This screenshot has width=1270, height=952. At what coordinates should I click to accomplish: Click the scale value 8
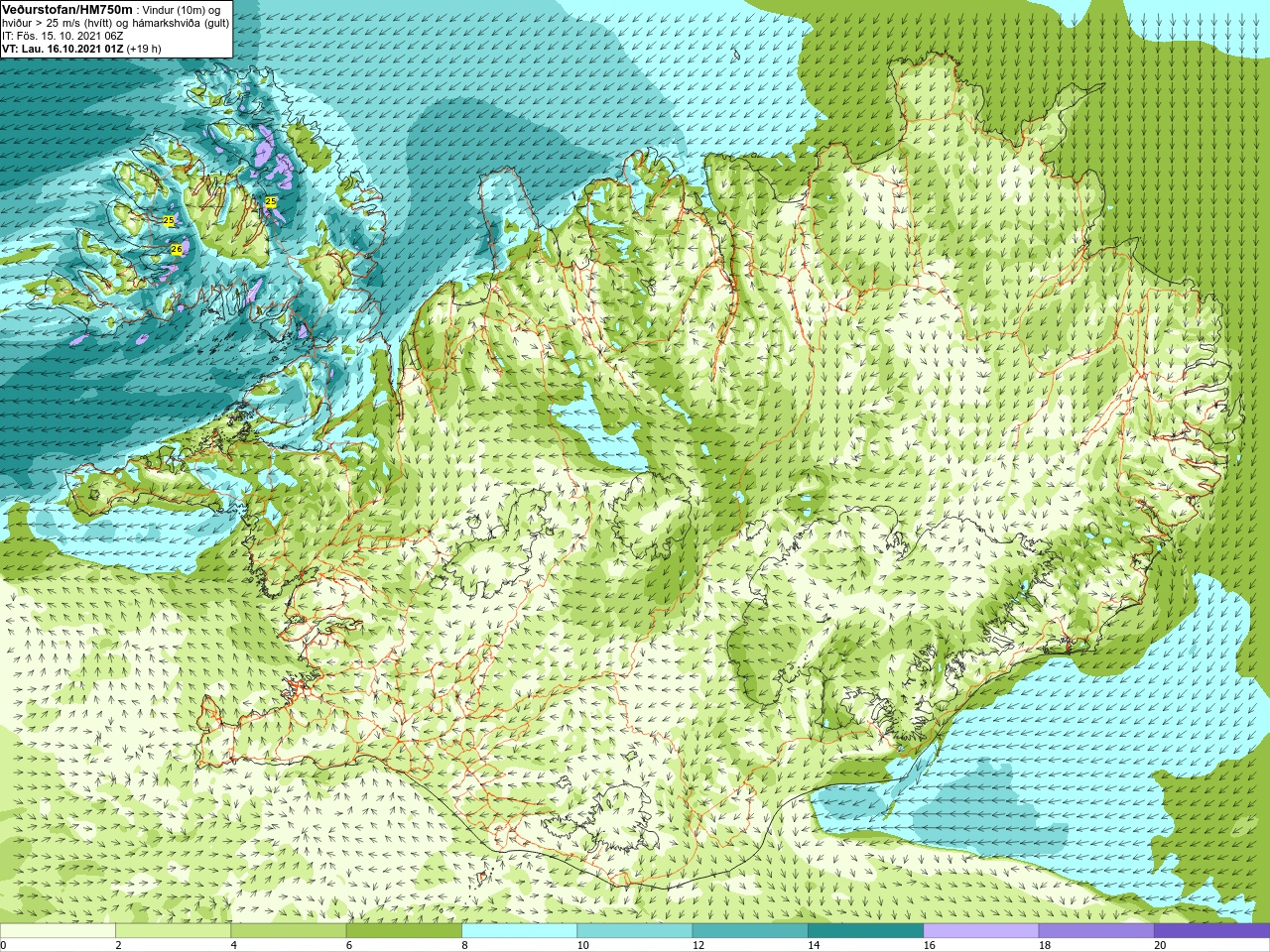click(x=464, y=945)
